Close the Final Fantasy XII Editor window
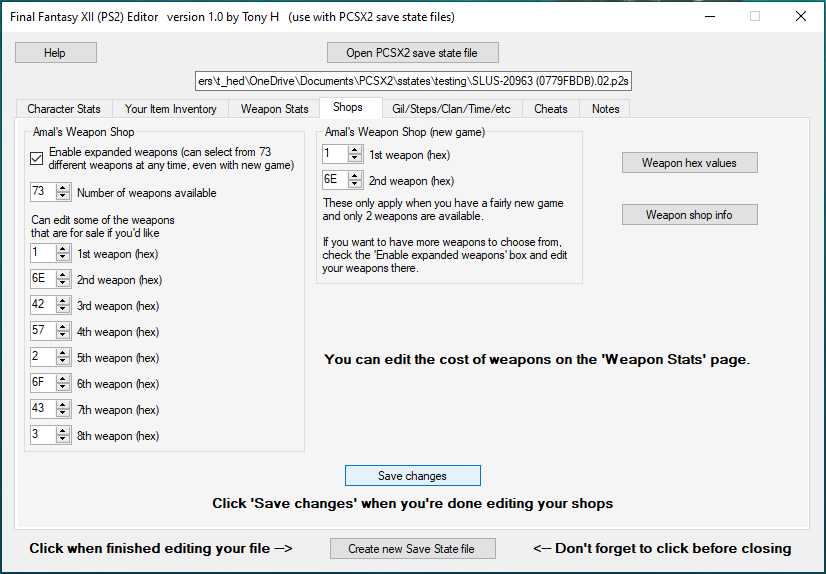The image size is (826, 574). [x=801, y=16]
